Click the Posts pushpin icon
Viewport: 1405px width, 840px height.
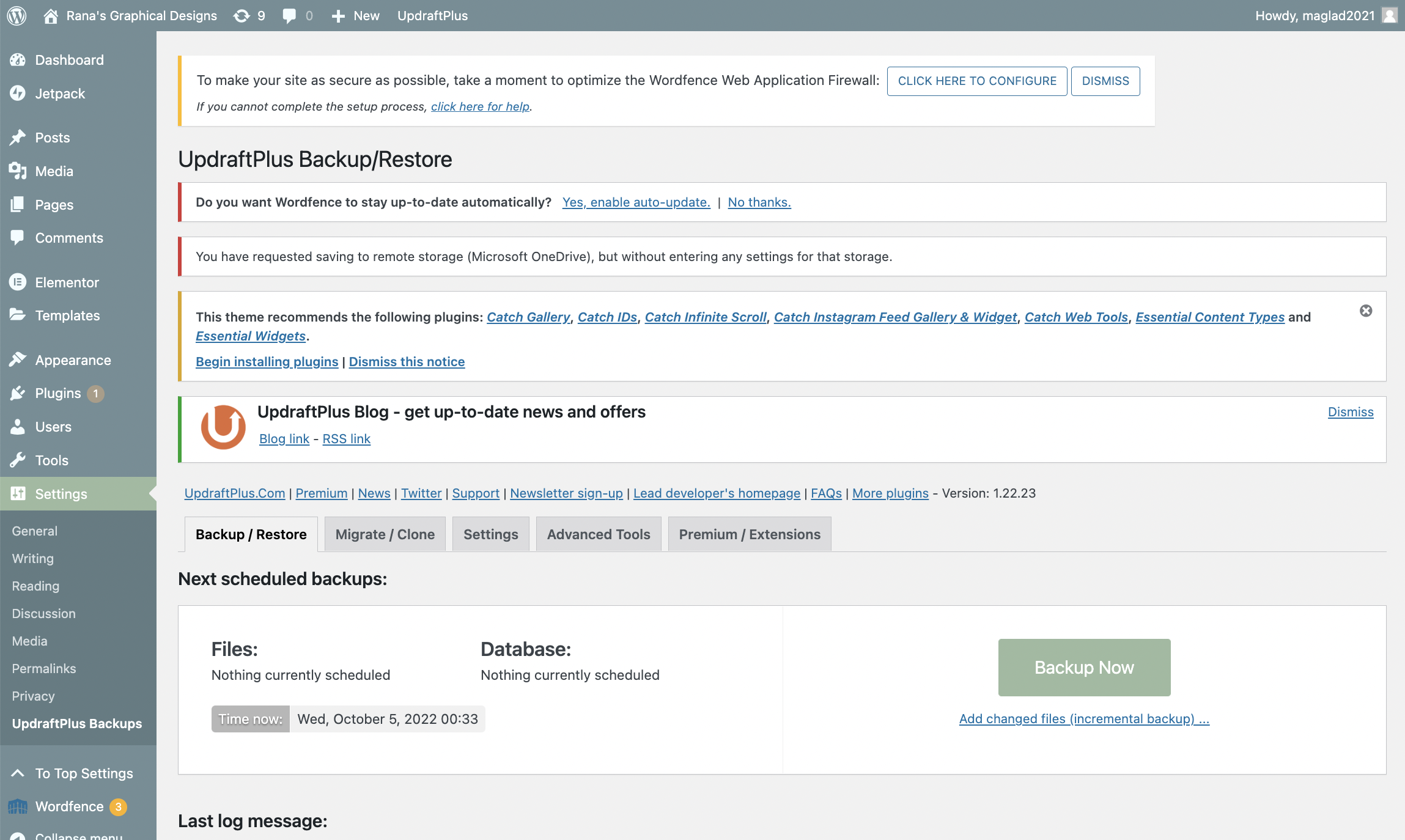click(18, 138)
